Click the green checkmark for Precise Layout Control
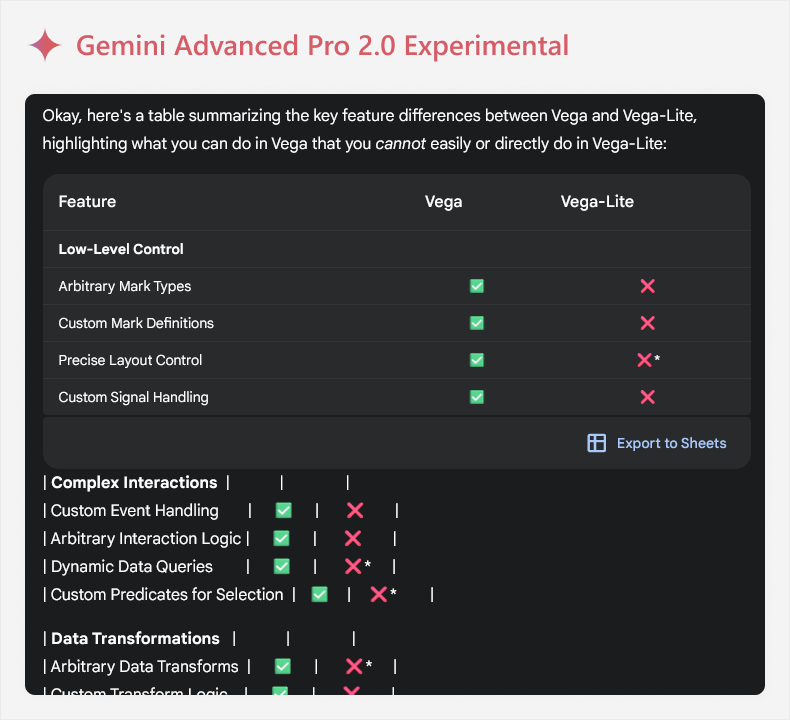 pos(477,360)
